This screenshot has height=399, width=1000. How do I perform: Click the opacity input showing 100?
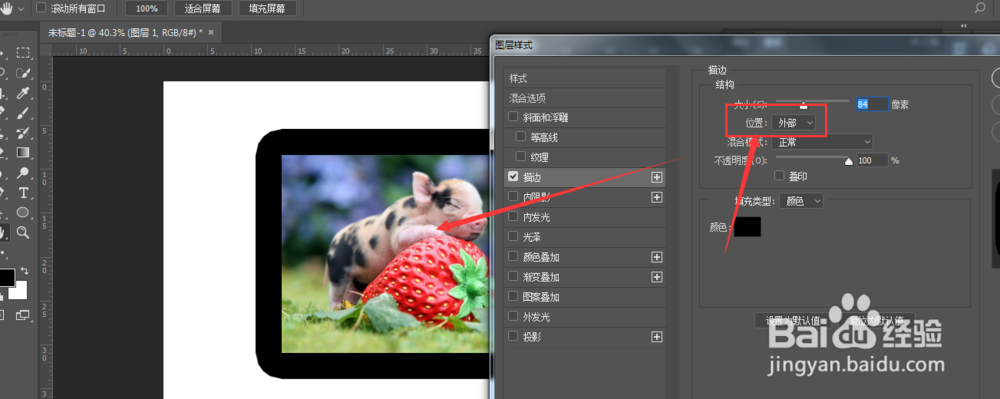point(872,161)
